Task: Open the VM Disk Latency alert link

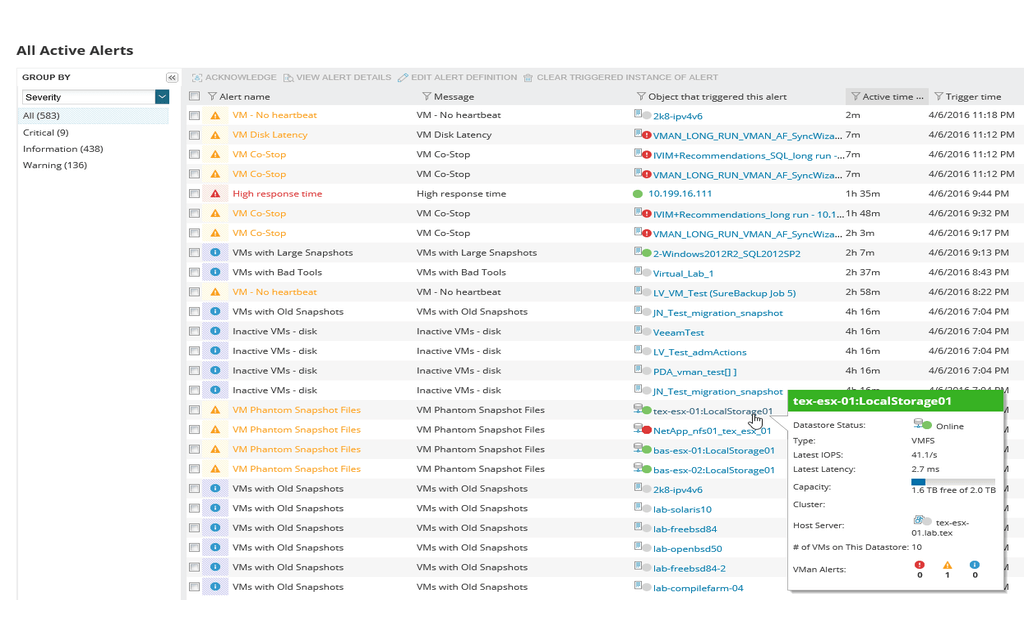Action: (x=270, y=135)
